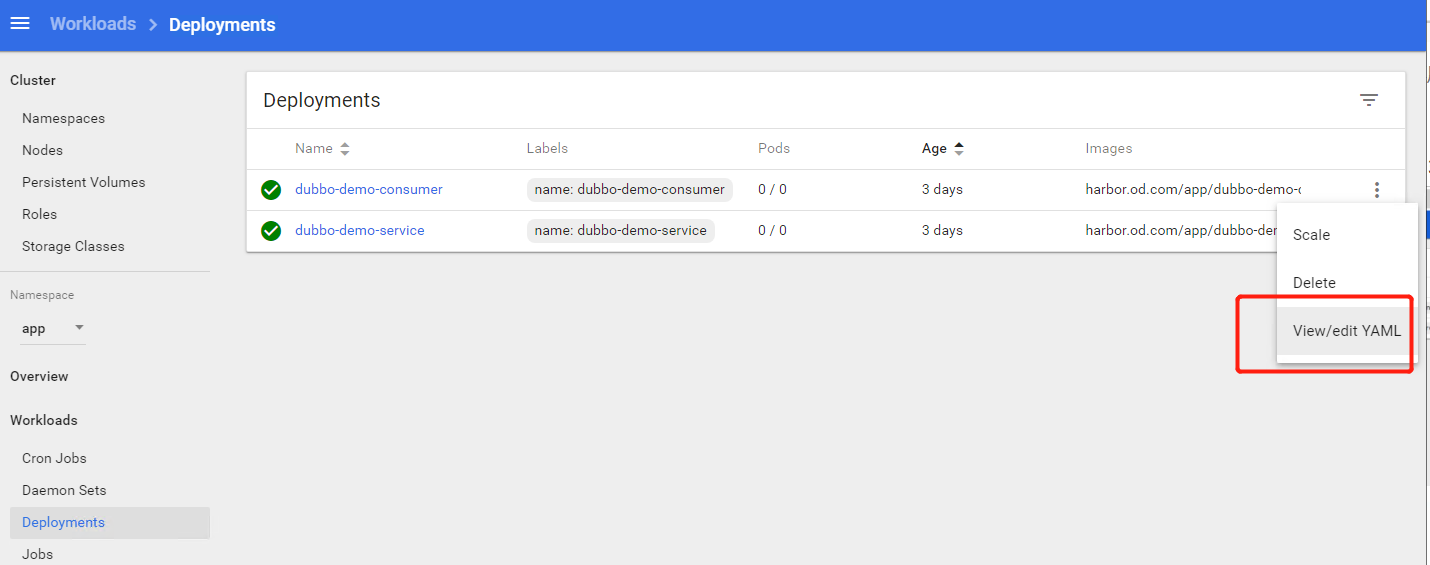Screen dimensions: 1430x565
Task: Open dubbo-demo-consumer deployment link
Action: click(368, 189)
